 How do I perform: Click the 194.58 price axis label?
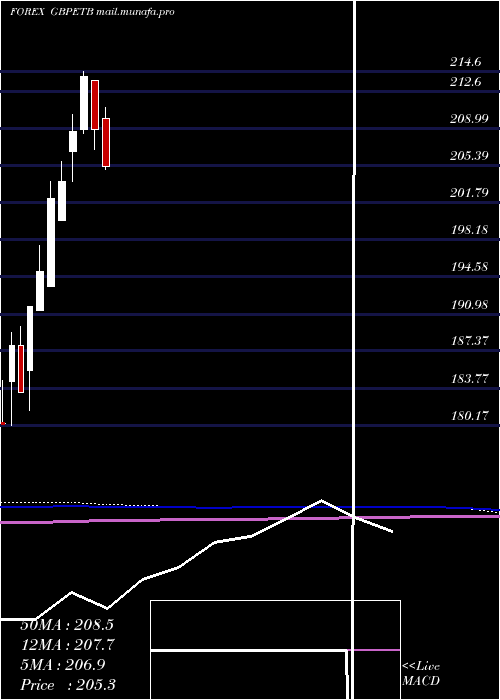tap(468, 267)
